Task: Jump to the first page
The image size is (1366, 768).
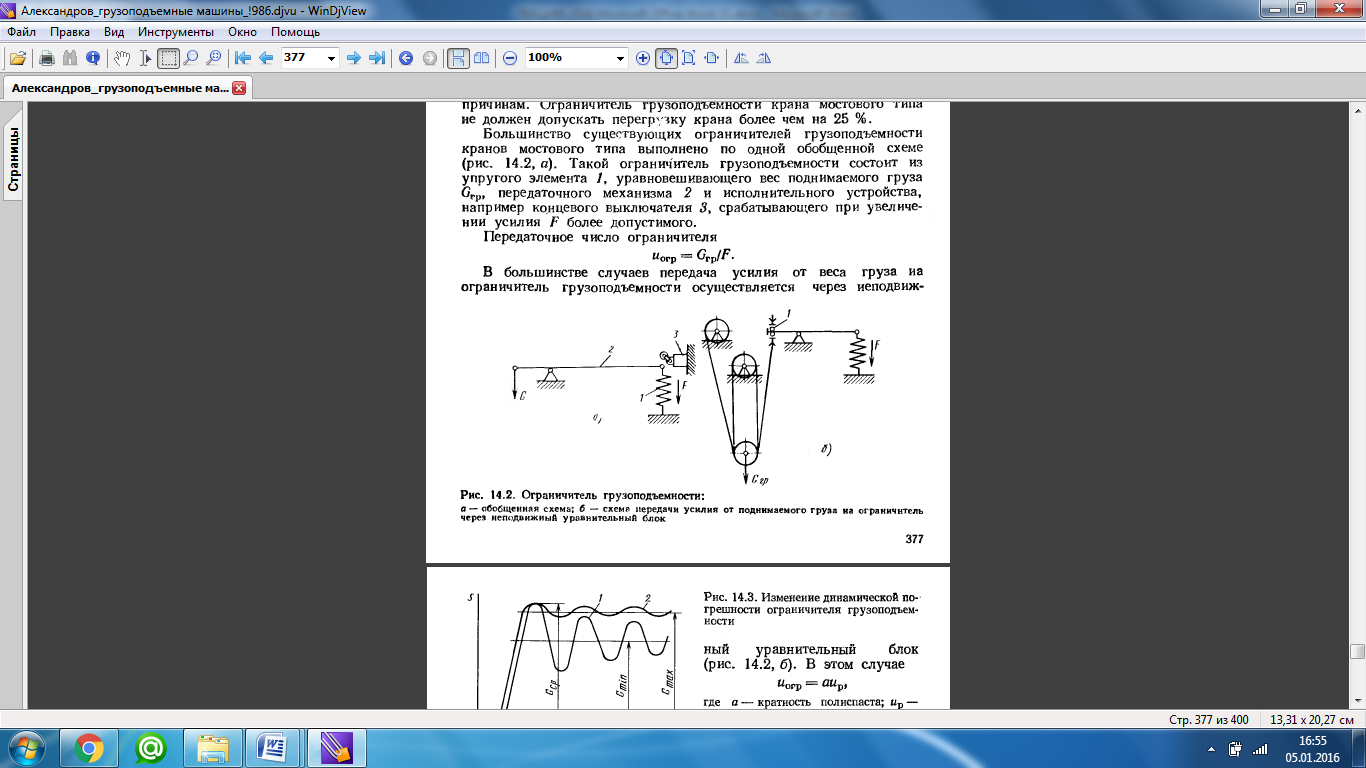Action: tap(242, 58)
